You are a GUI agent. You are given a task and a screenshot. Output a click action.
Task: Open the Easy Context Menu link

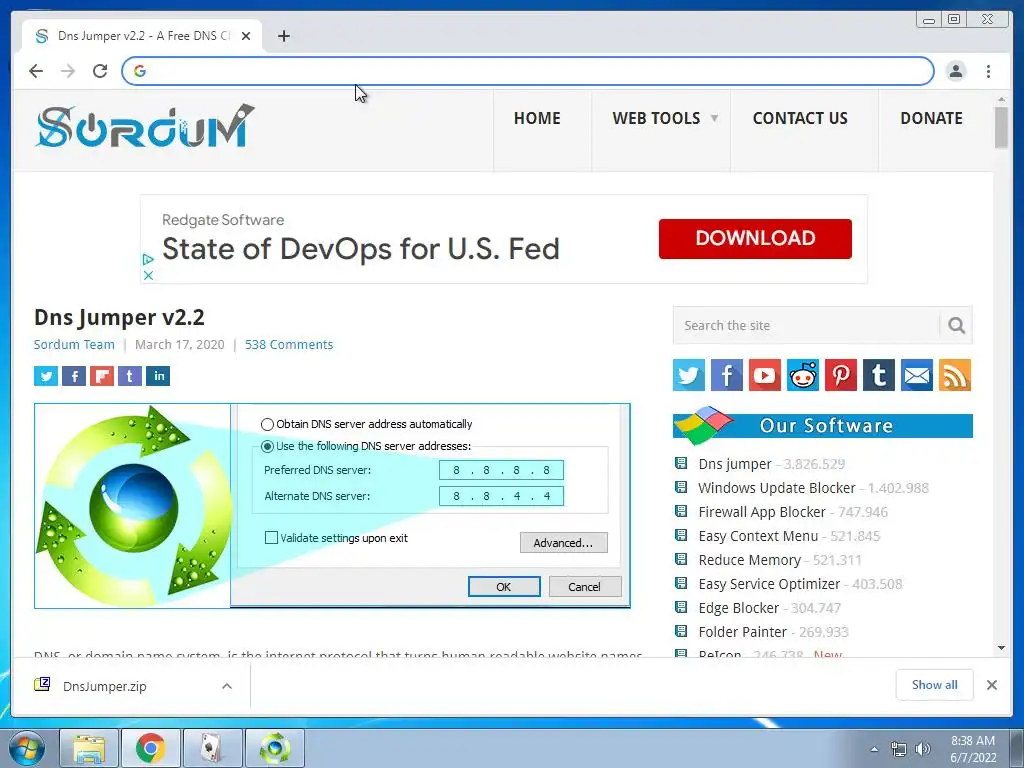tap(758, 536)
